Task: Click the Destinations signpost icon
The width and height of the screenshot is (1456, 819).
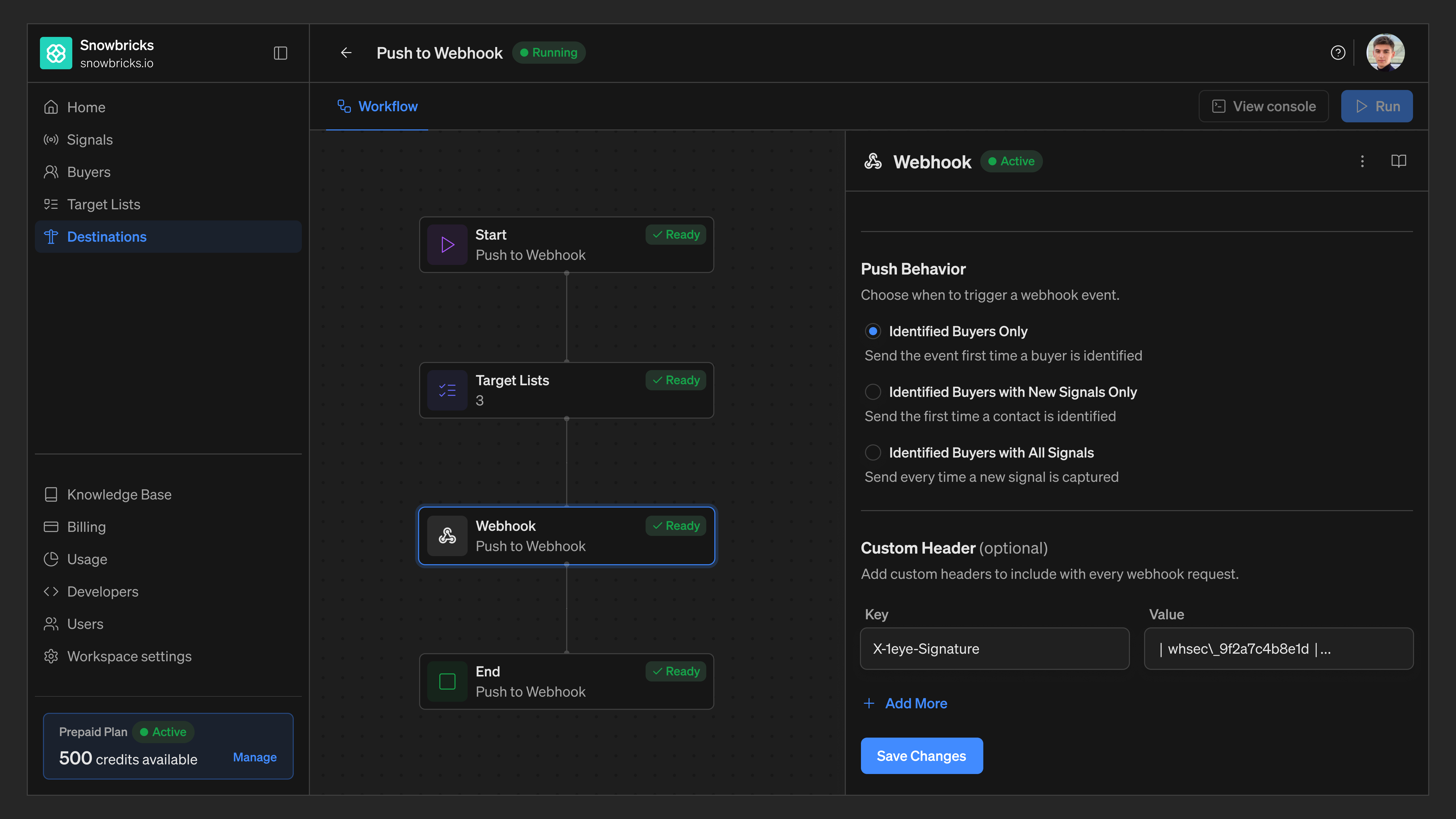Action: 51,237
